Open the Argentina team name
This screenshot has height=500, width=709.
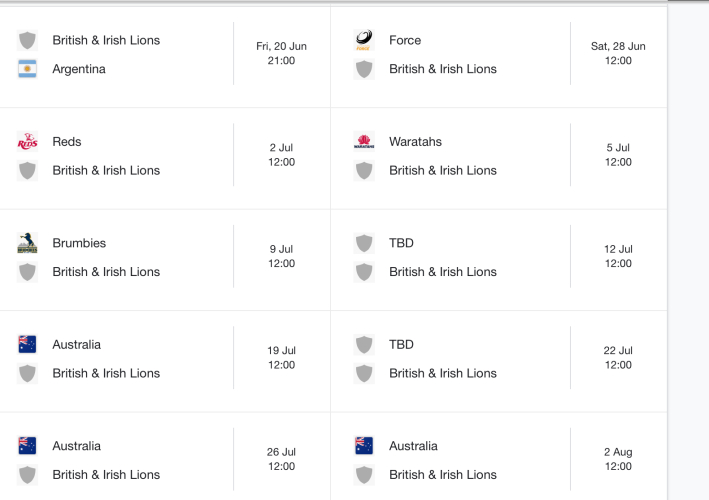pos(79,69)
